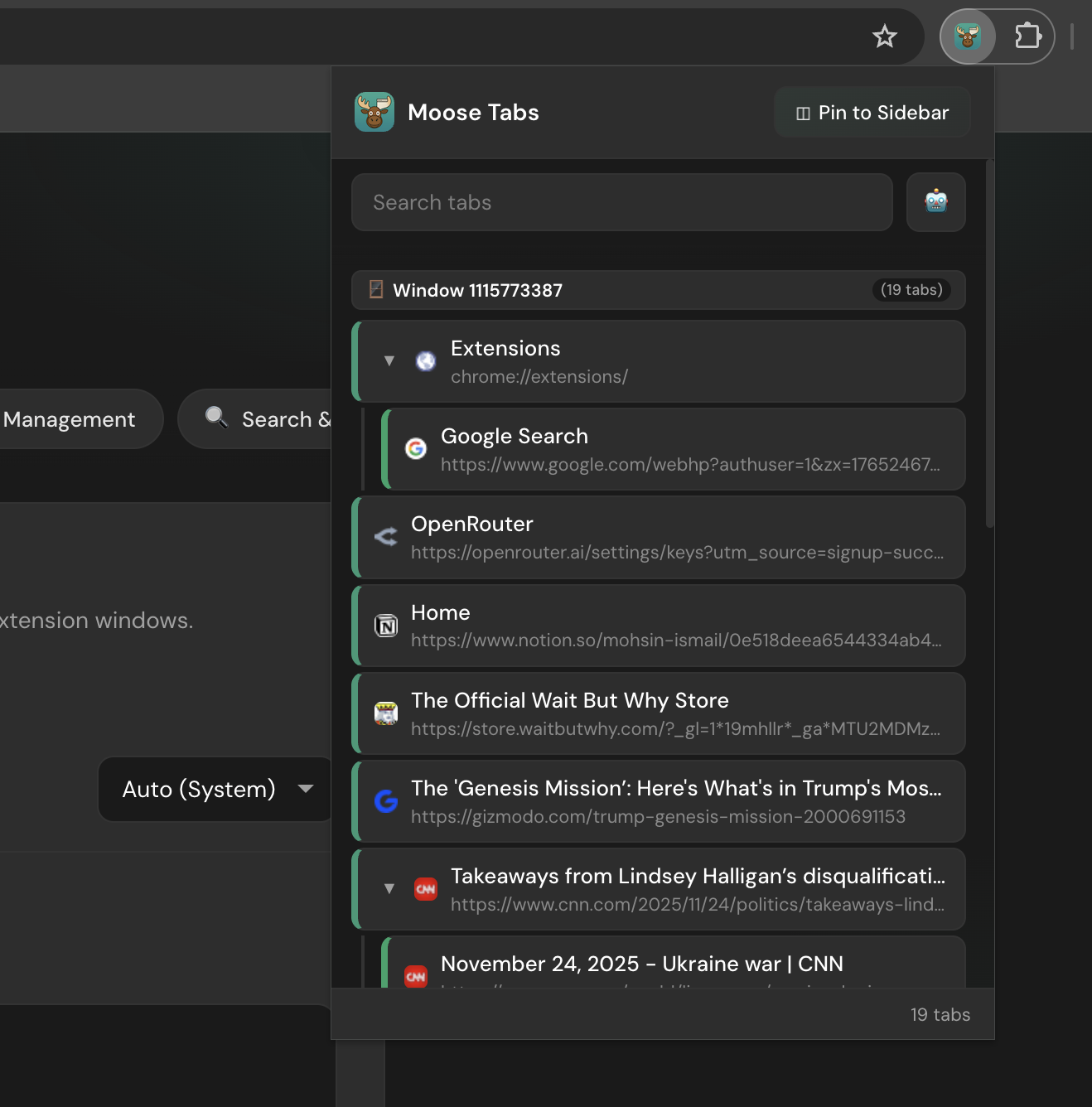Click the google.com webhp URL text
Screen dimensions: 1092x1107
pos(690,465)
